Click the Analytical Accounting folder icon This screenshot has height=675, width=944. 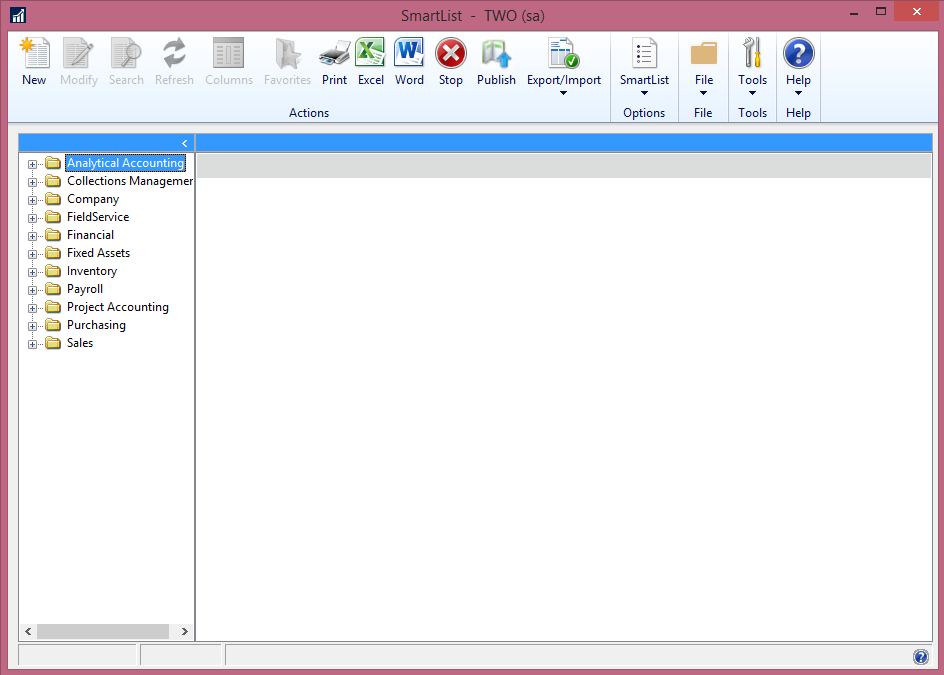(53, 163)
